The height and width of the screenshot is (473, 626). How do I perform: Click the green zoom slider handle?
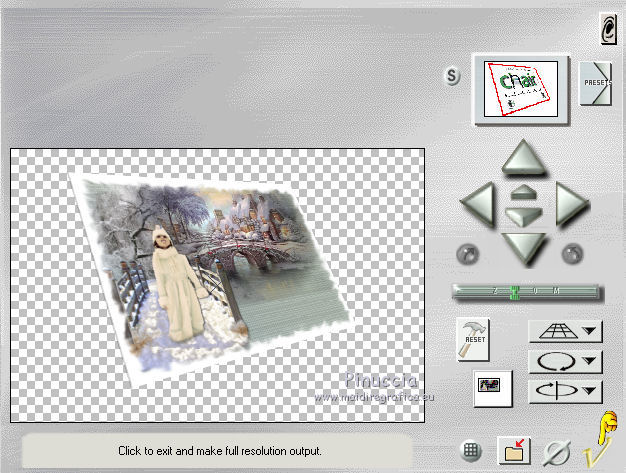(515, 292)
